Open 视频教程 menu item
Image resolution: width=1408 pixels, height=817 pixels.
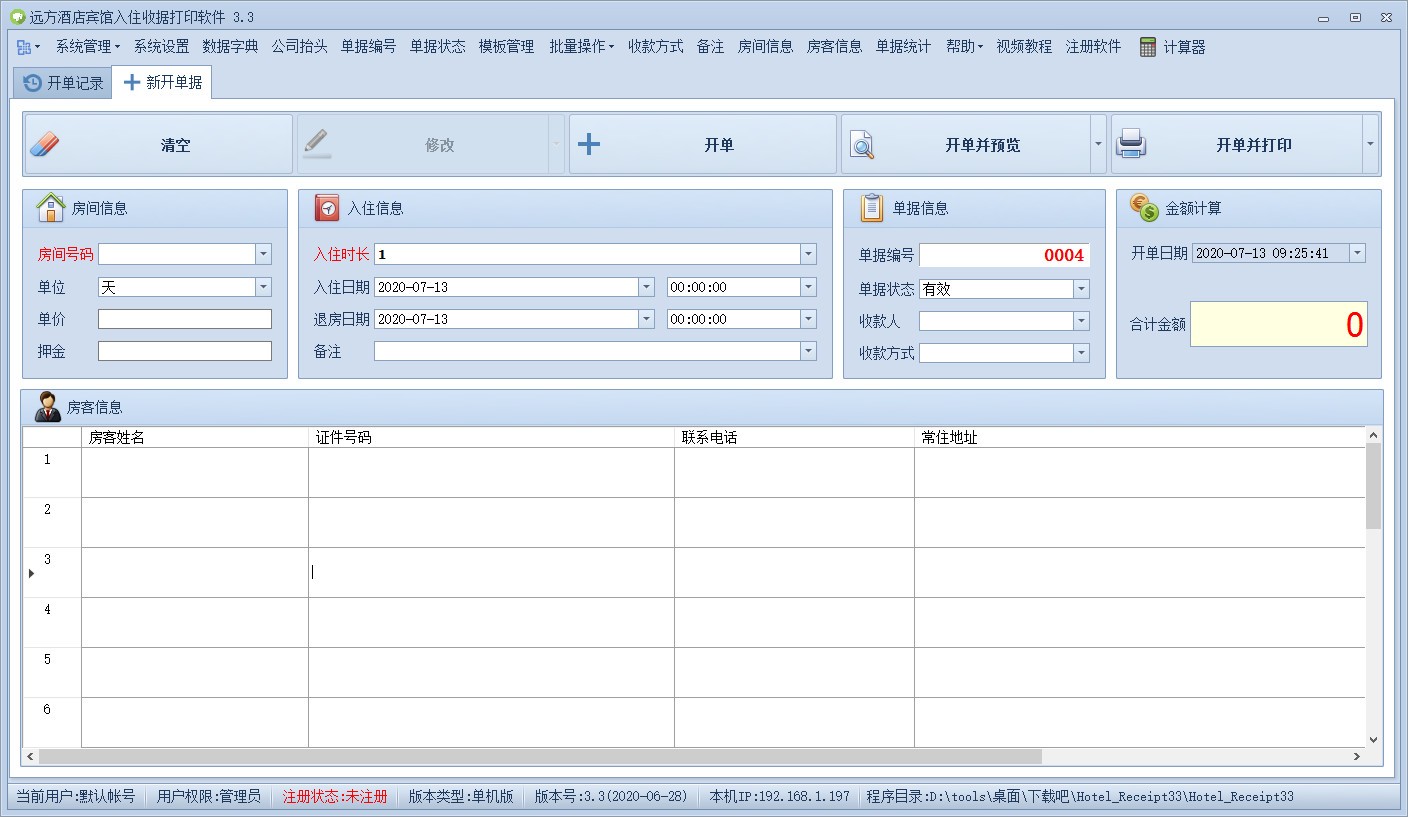click(1024, 47)
